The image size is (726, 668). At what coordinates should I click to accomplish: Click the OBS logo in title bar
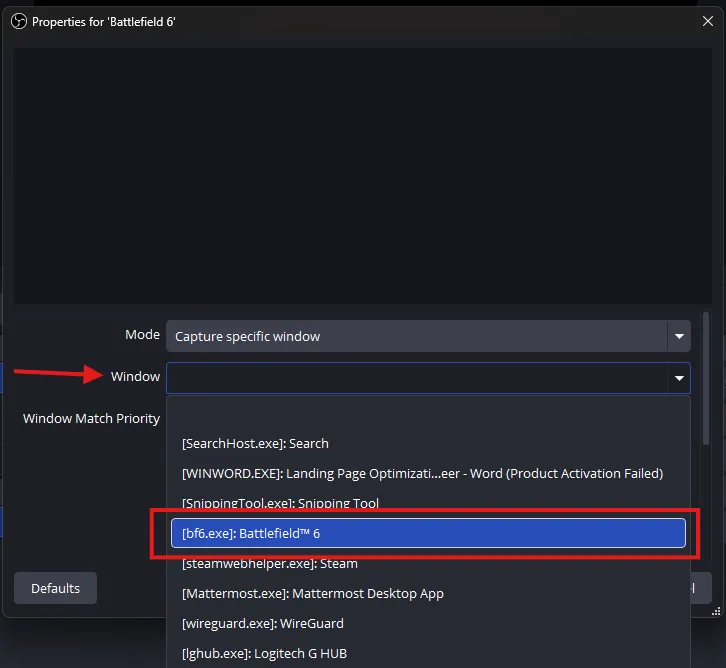(19, 21)
